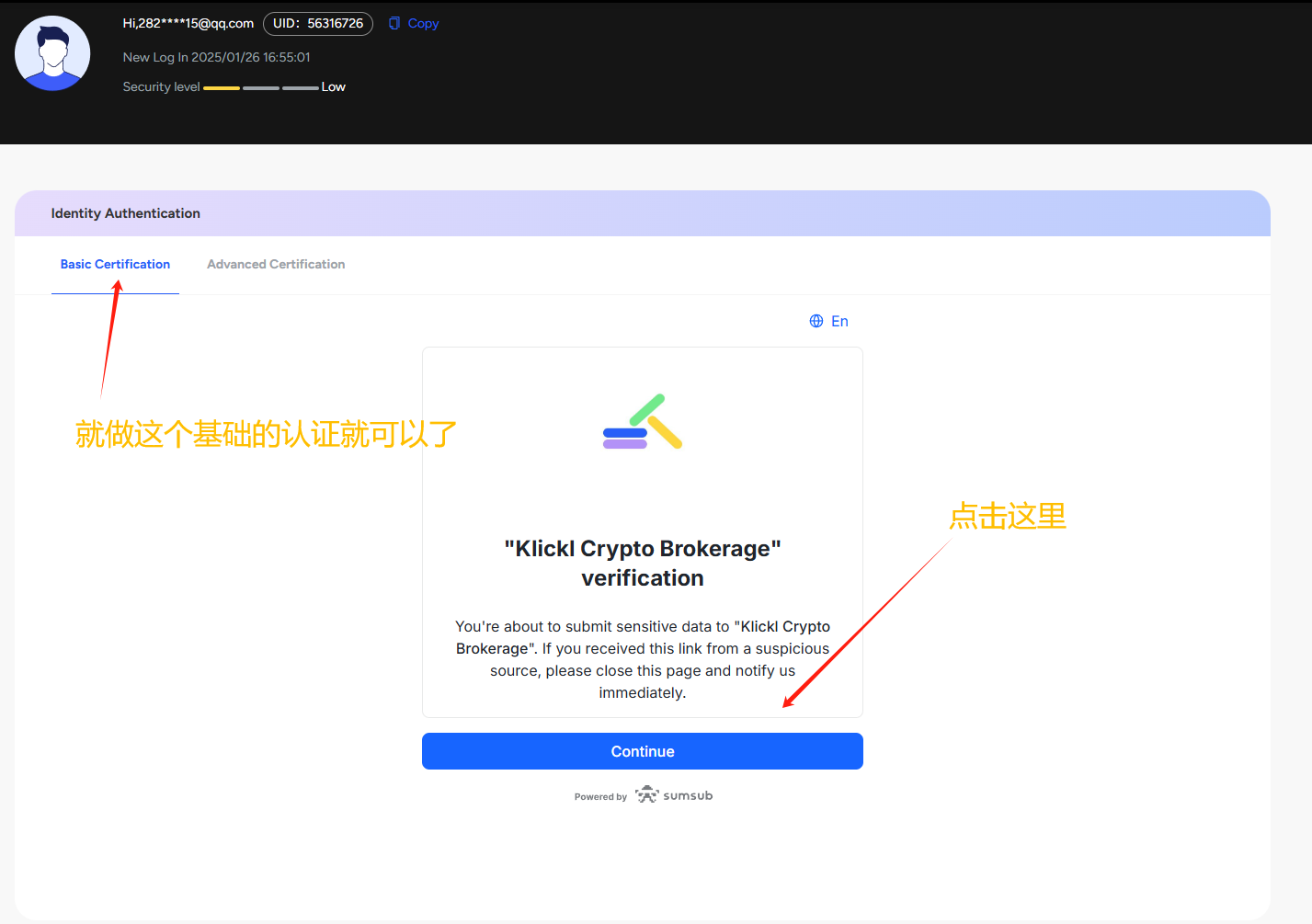Select the UID 56316726 badge
Viewport: 1312px width, 924px height.
click(318, 23)
